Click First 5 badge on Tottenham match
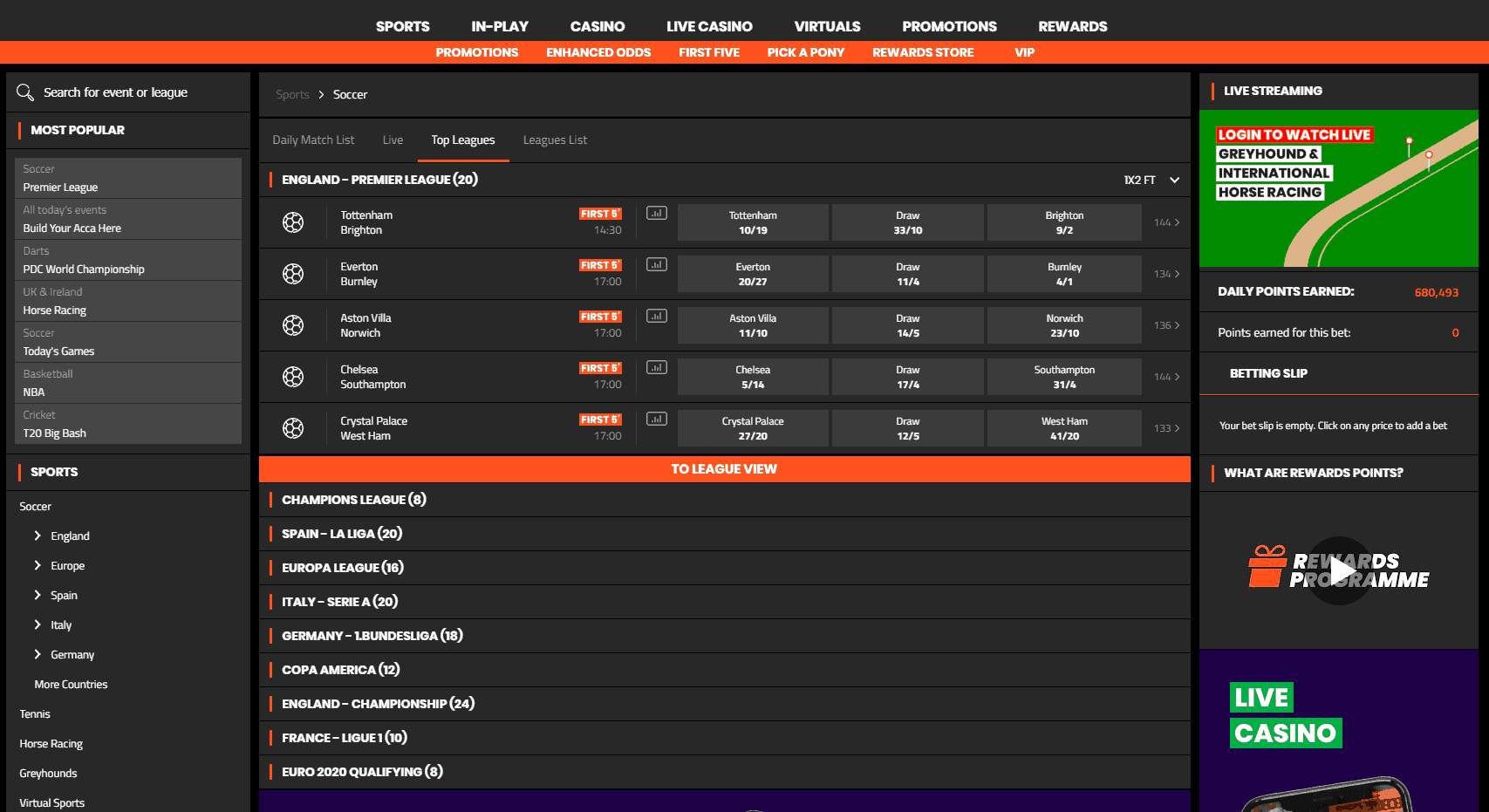Image resolution: width=1489 pixels, height=812 pixels. click(x=600, y=214)
